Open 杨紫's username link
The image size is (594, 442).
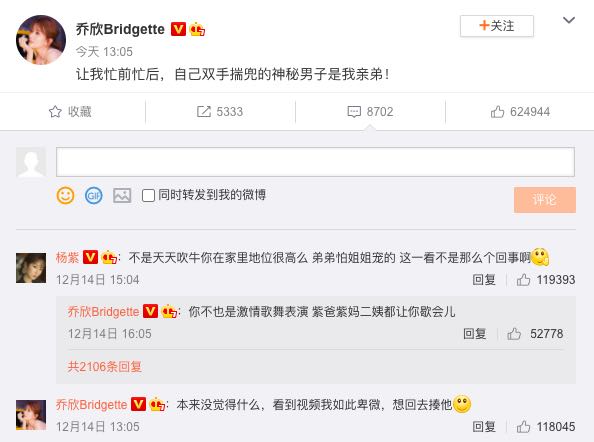tap(67, 258)
